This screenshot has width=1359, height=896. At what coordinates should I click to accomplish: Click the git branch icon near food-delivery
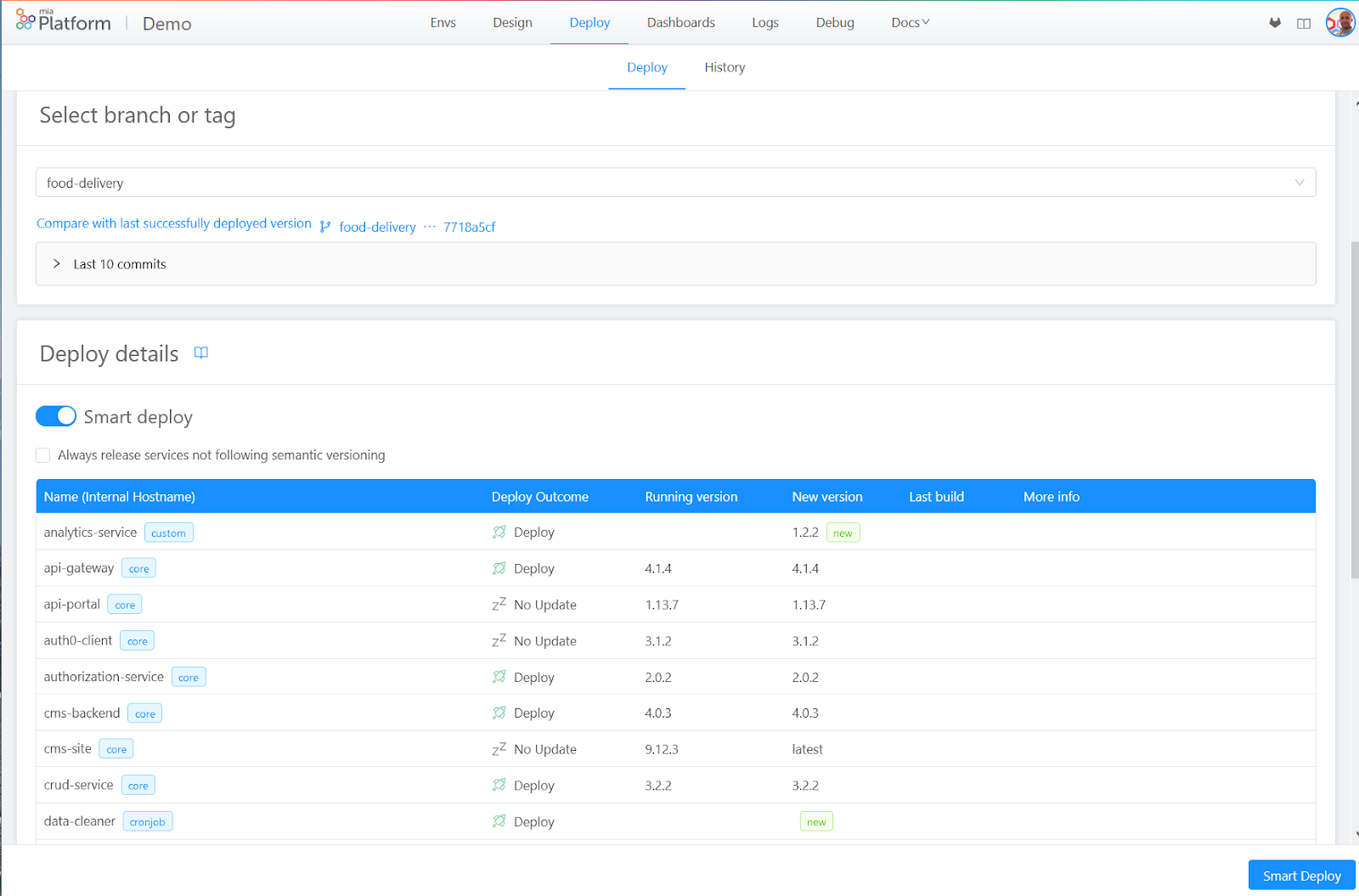[325, 226]
